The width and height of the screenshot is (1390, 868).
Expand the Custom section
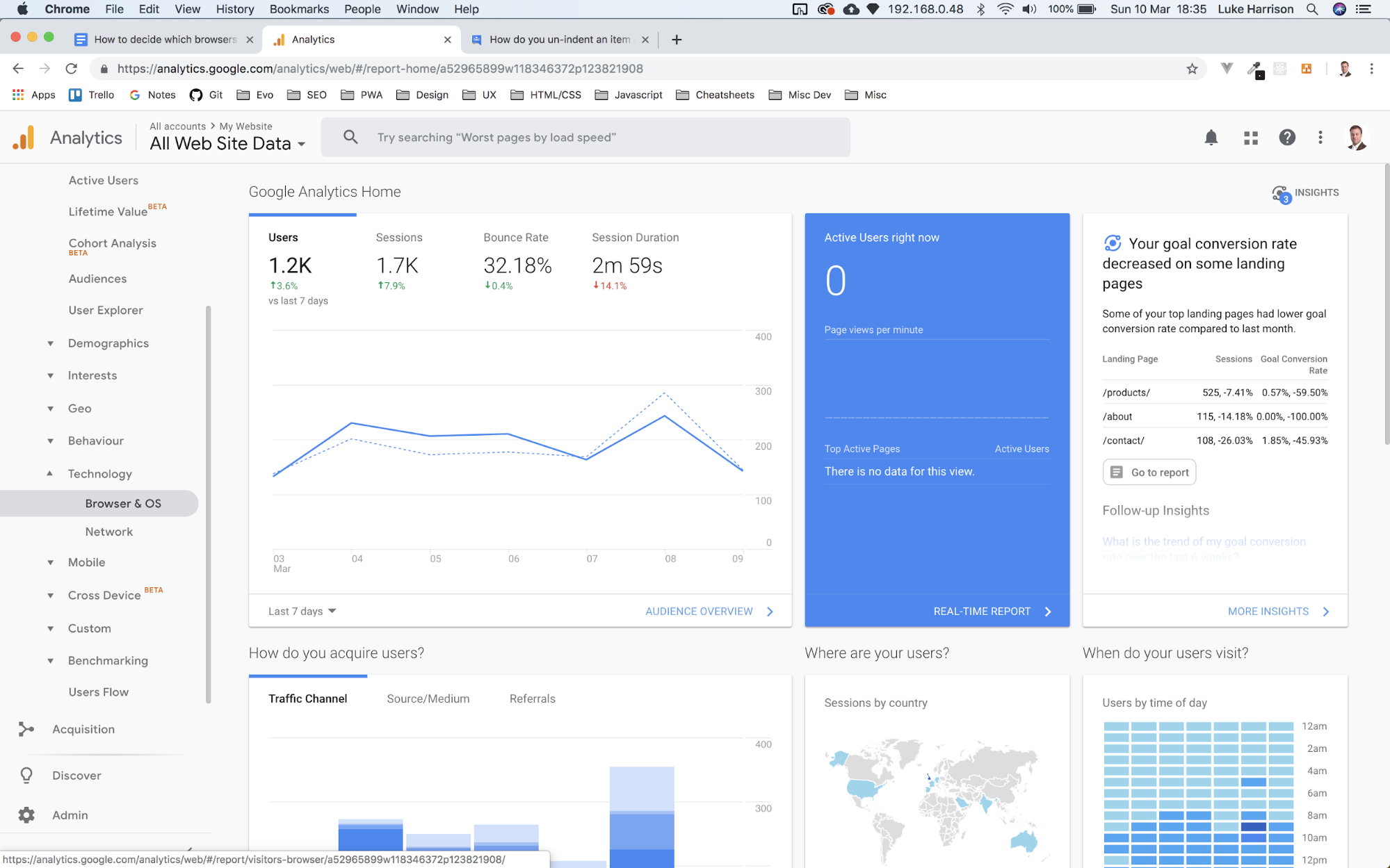pyautogui.click(x=51, y=628)
